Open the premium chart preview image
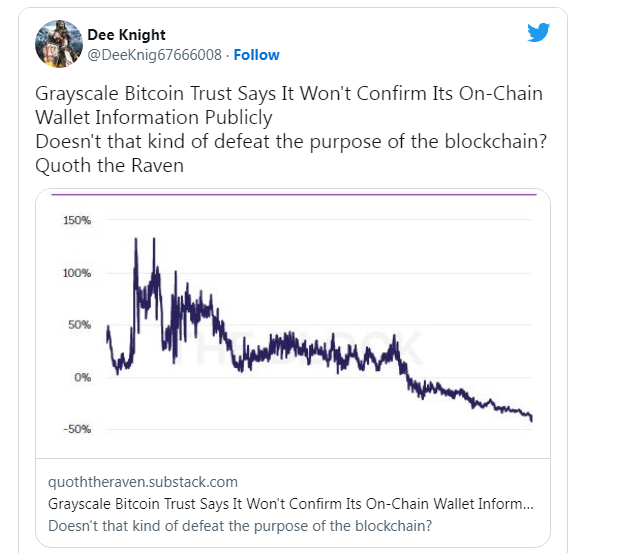Image resolution: width=617 pixels, height=553 pixels. click(293, 324)
